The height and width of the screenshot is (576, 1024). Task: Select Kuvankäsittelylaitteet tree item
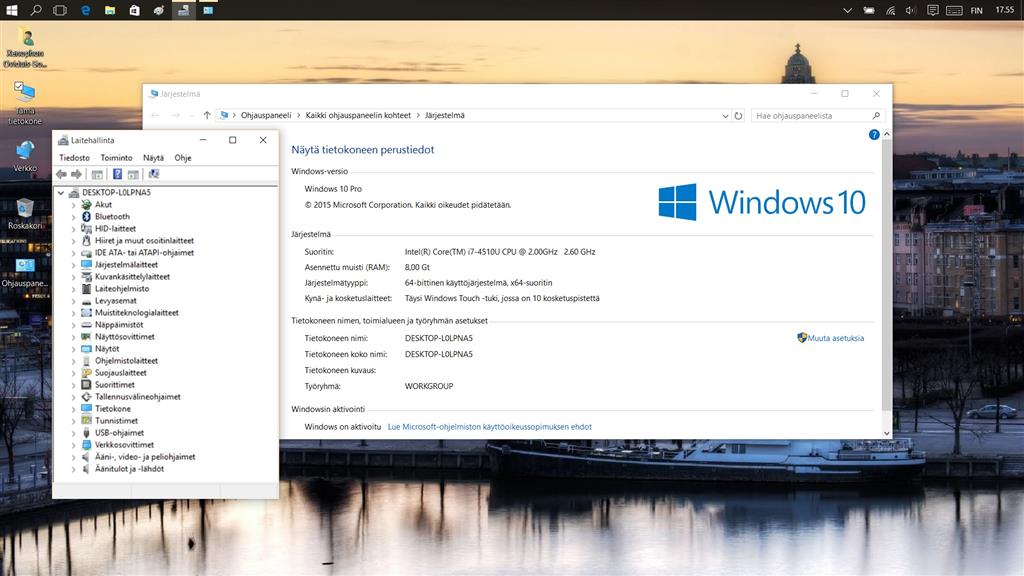(133, 277)
